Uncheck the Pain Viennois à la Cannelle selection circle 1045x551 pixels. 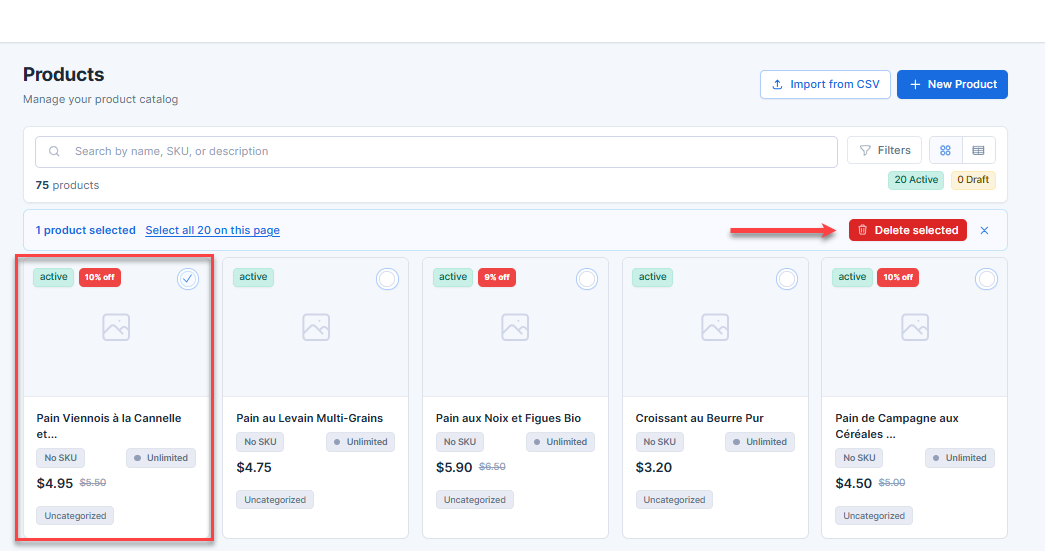pos(188,278)
